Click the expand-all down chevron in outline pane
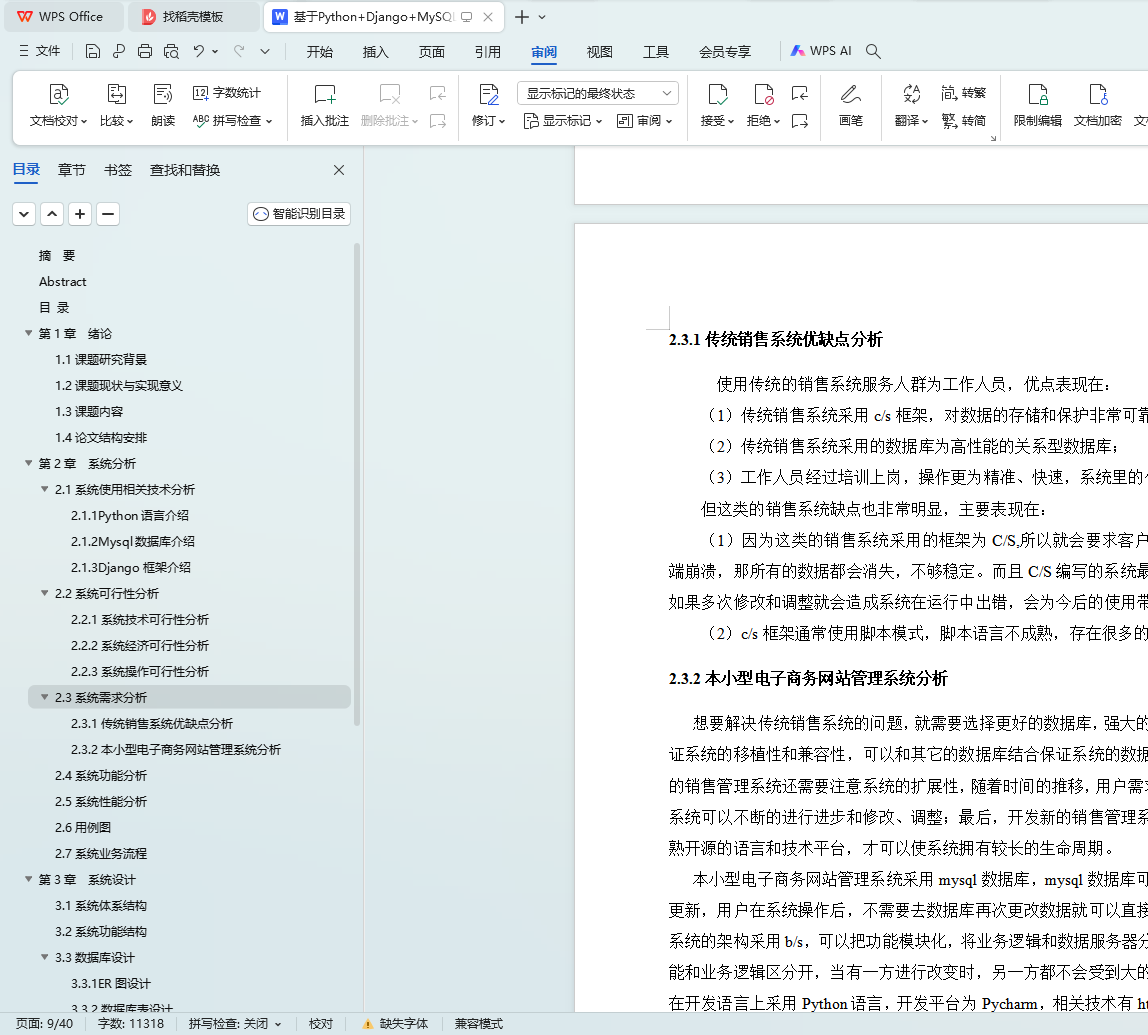1148x1035 pixels. pyautogui.click(x=24, y=214)
